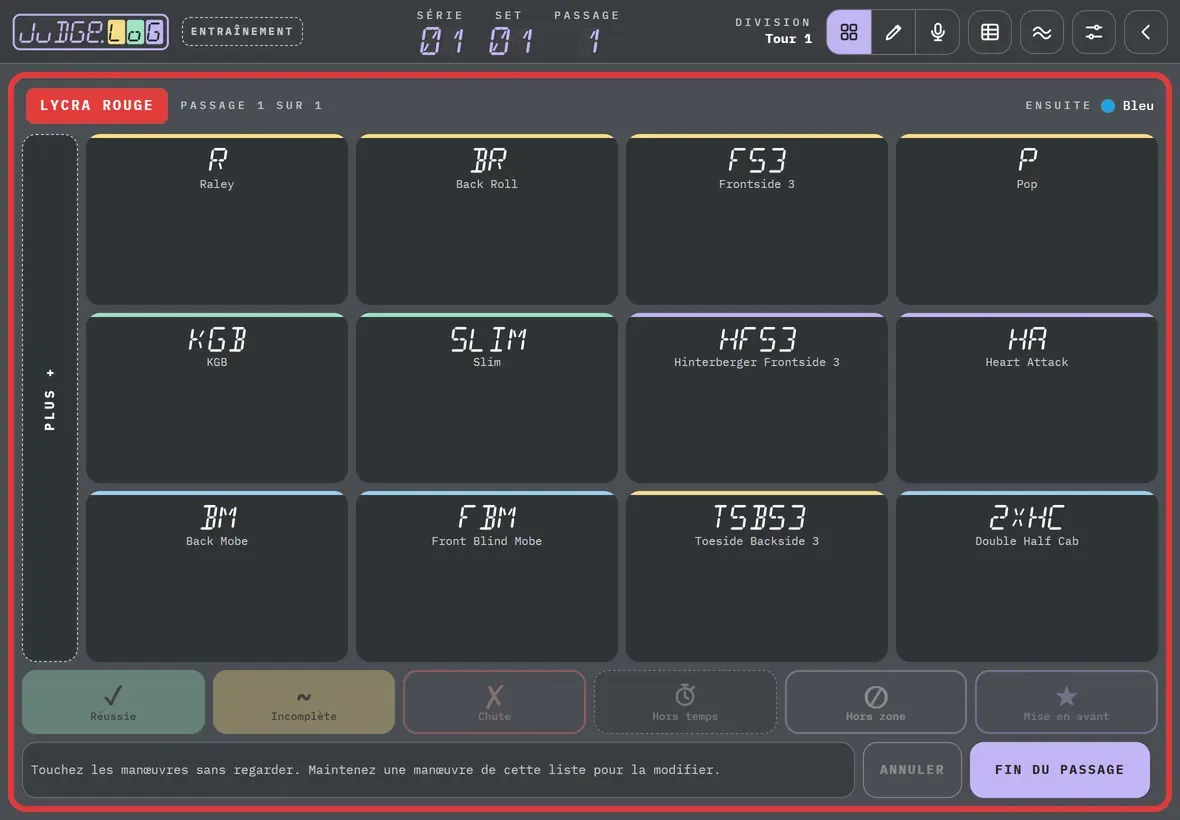The width and height of the screenshot is (1180, 820).
Task: Click the blue dot next to Bleu
Action: point(1108,106)
